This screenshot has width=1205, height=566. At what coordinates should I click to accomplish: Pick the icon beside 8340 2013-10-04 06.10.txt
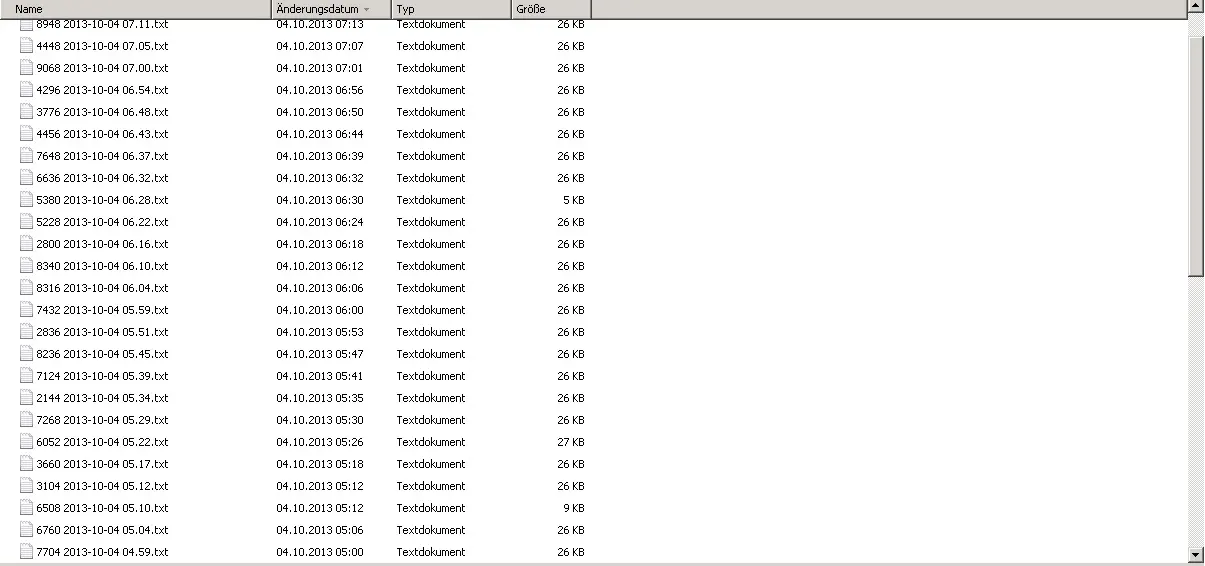coord(27,266)
